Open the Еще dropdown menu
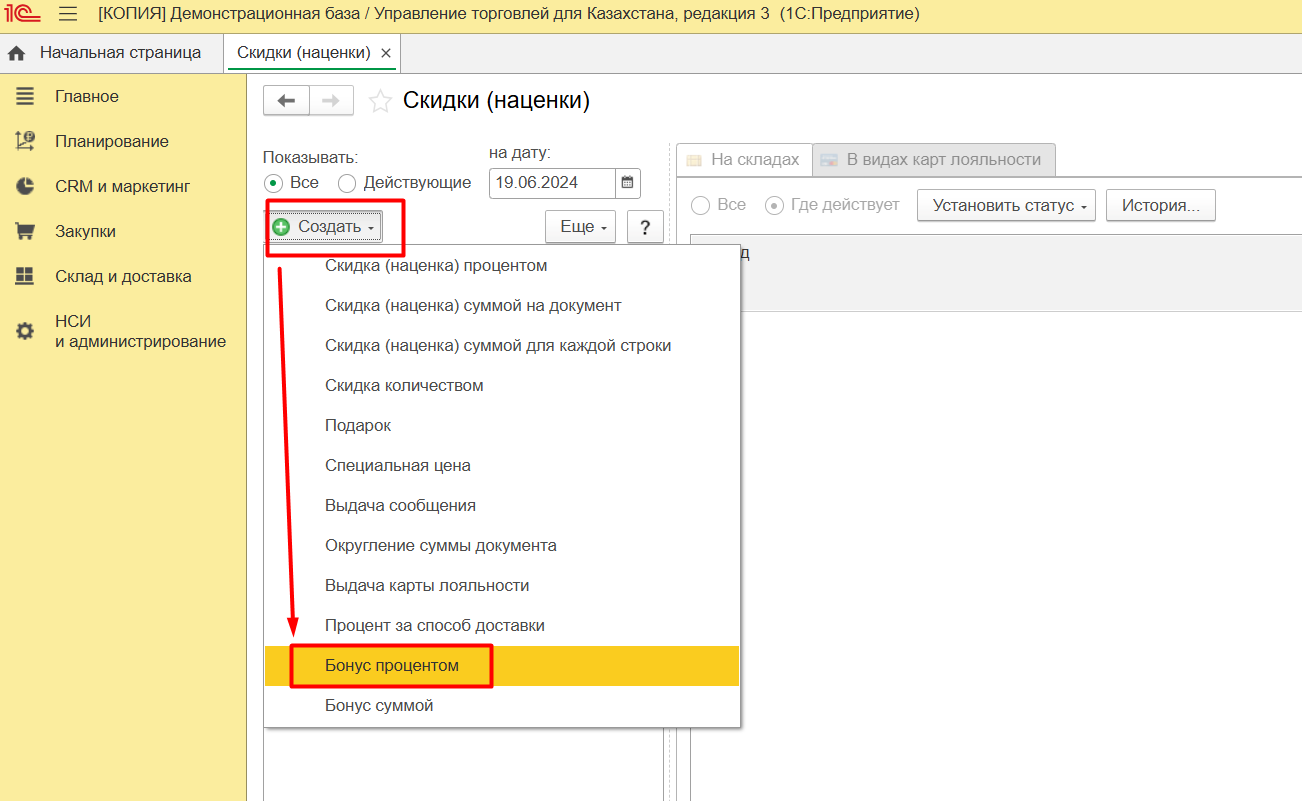Image resolution: width=1302 pixels, height=801 pixels. pyautogui.click(x=580, y=227)
